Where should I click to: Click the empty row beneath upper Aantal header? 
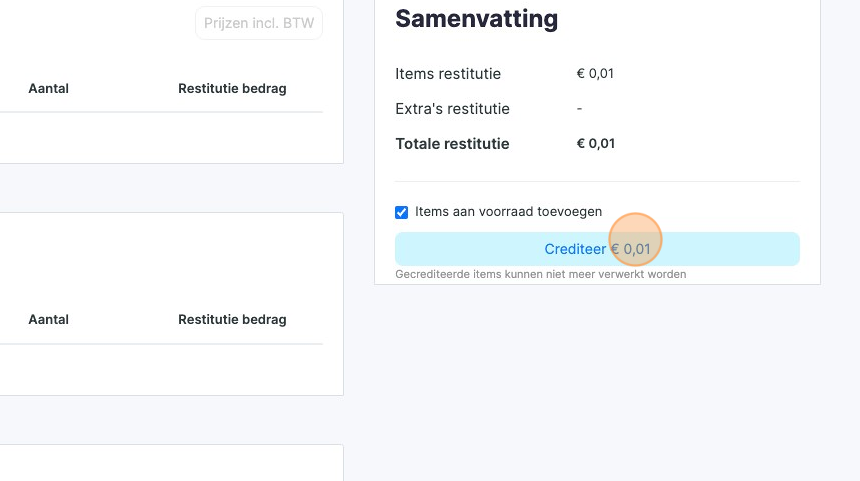[160, 138]
